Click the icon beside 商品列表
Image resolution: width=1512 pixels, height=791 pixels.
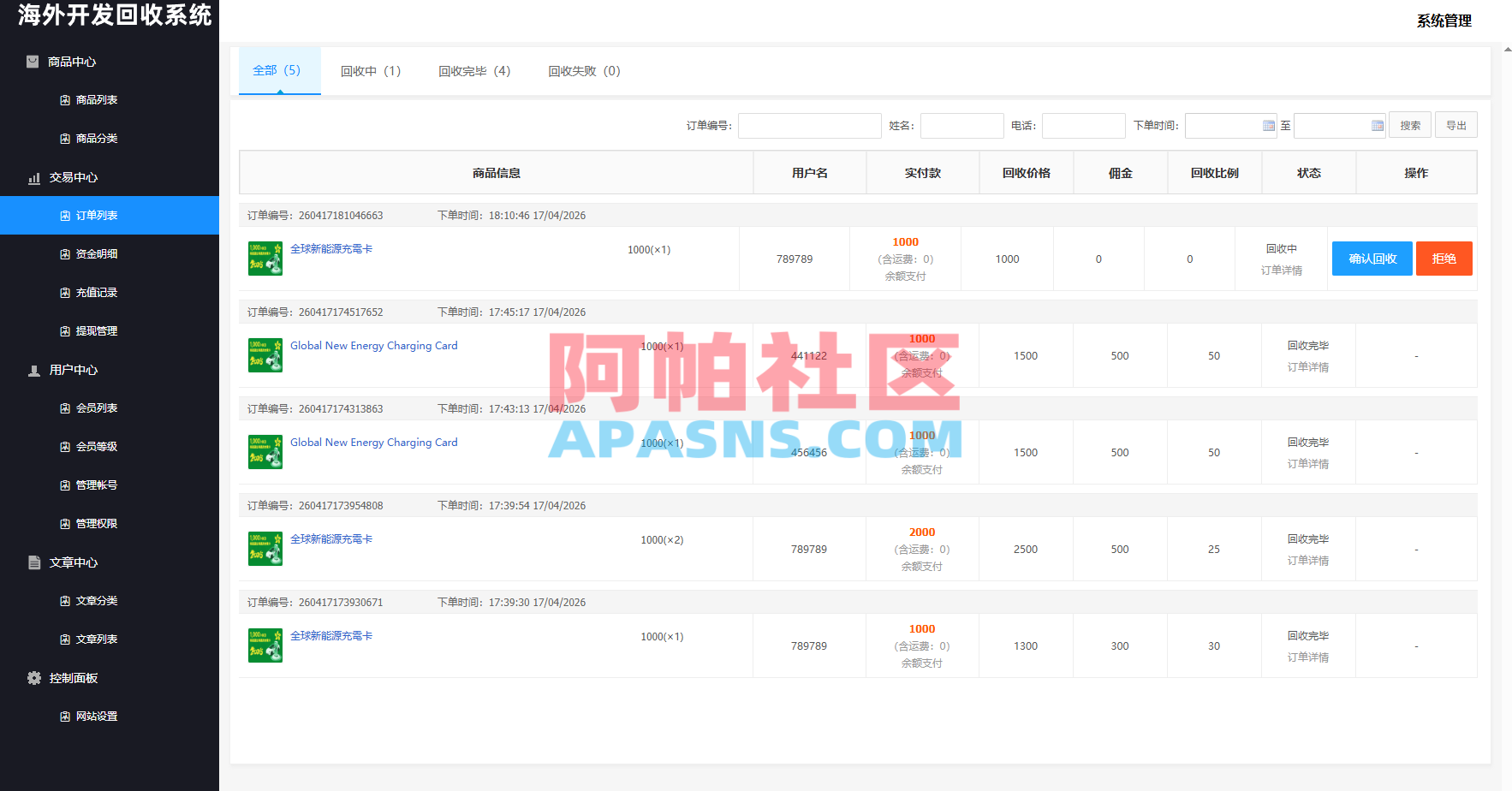[x=65, y=100]
